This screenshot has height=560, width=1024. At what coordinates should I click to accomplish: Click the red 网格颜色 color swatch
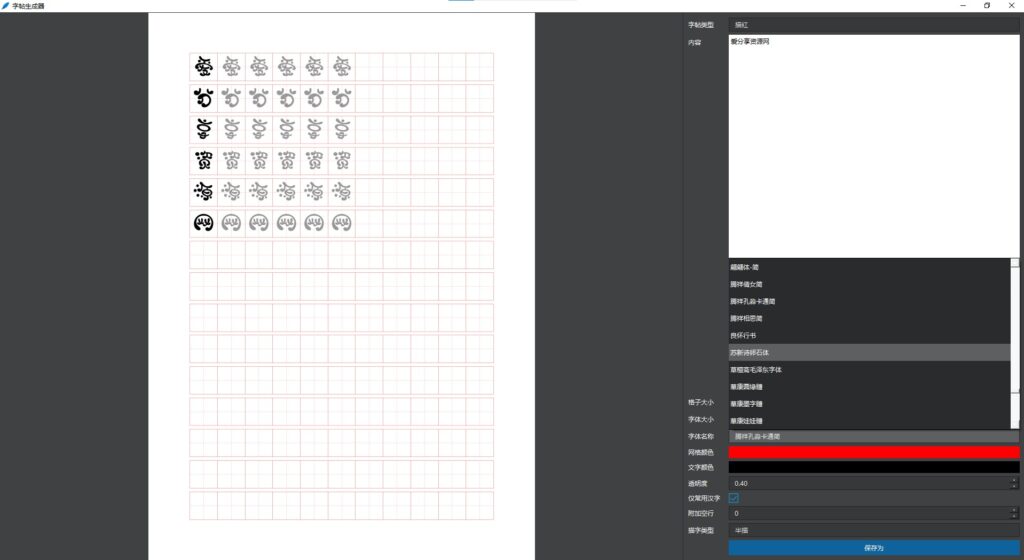pos(873,453)
